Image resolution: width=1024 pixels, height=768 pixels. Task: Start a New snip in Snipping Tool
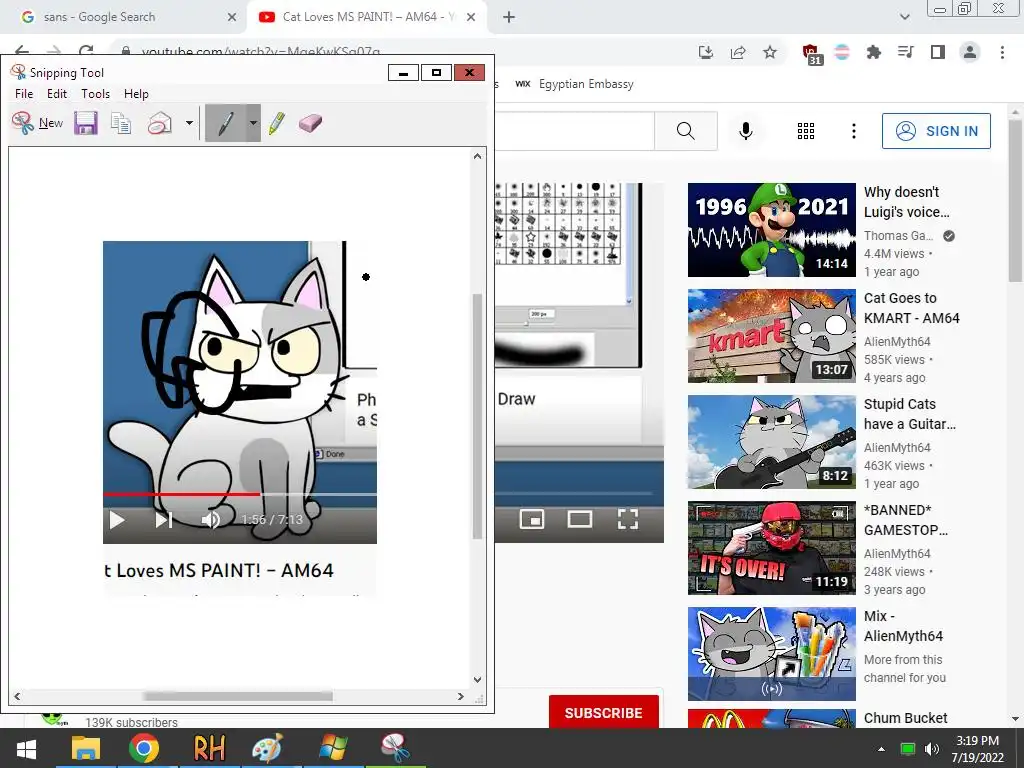(37, 123)
